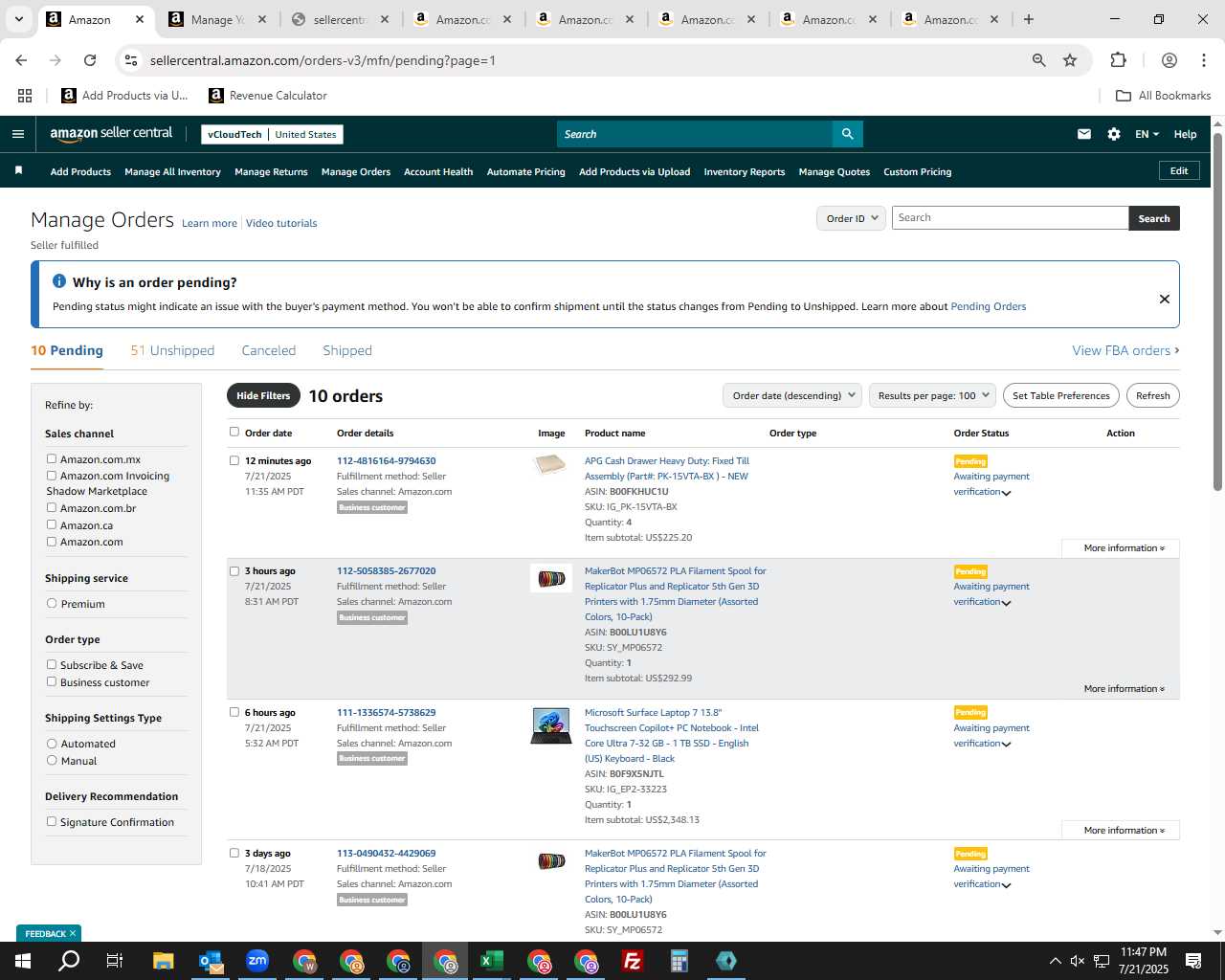Open Excel from the taskbar
The width and height of the screenshot is (1225, 980).
tap(492, 961)
